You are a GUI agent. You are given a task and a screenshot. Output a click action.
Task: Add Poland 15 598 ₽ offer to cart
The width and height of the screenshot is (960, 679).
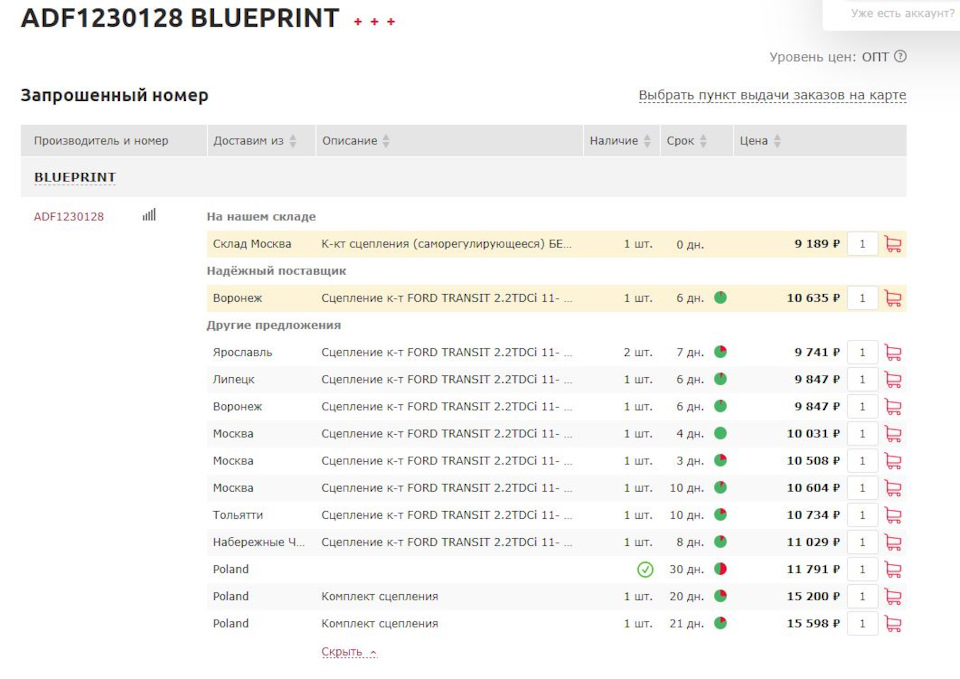click(x=893, y=624)
